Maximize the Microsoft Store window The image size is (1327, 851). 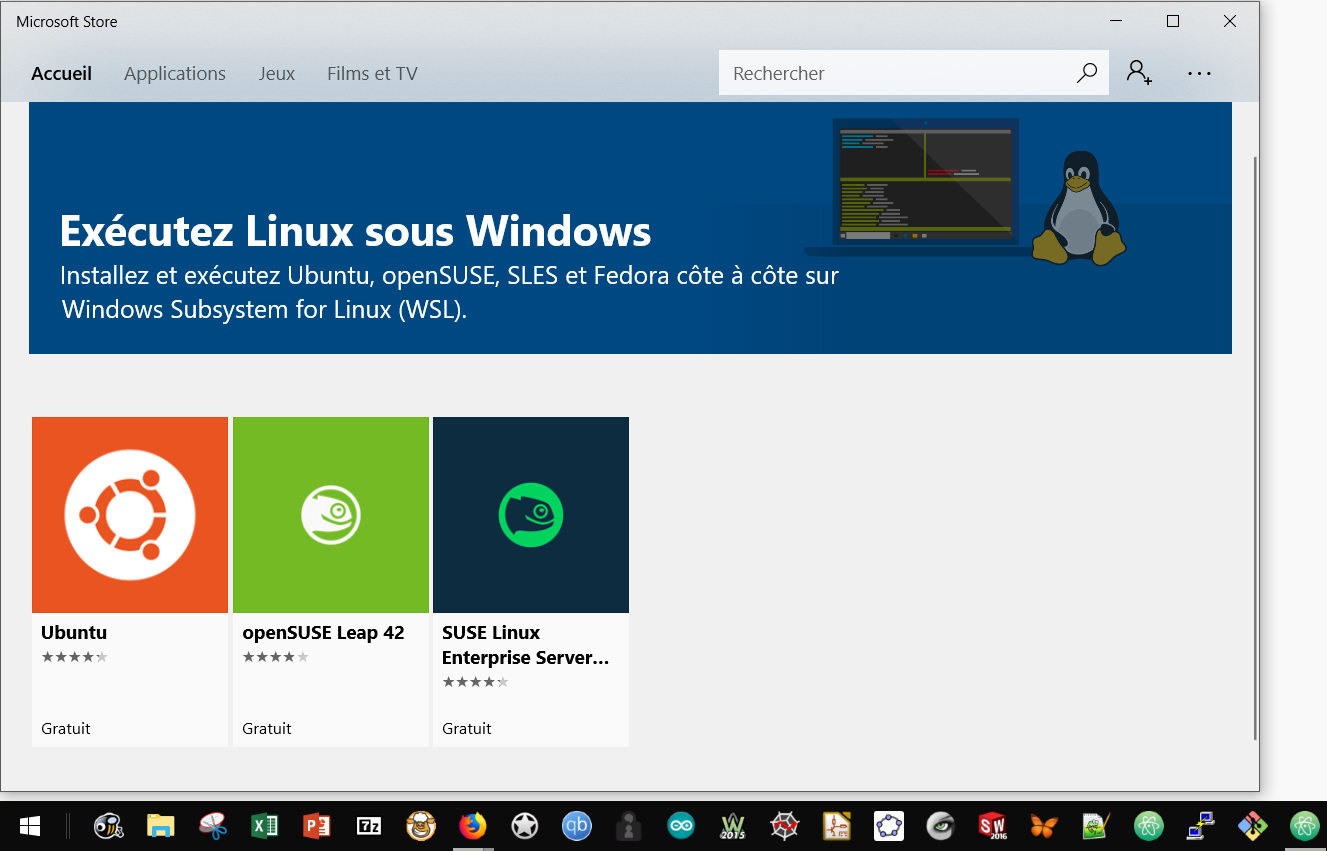[x=1173, y=21]
